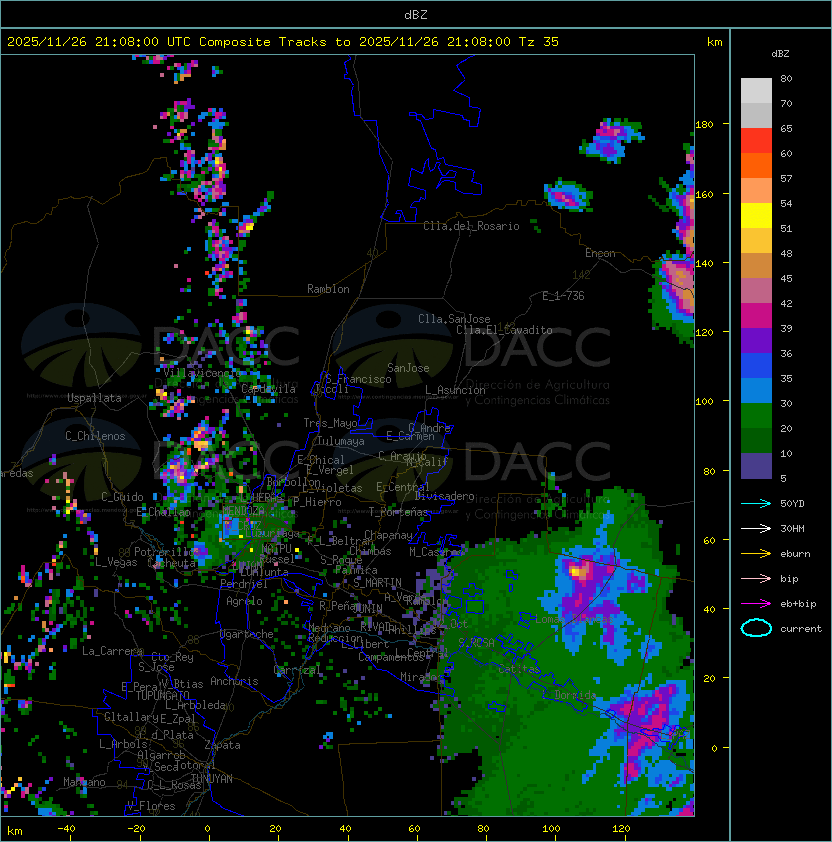
Task: Click the '180' tick on the vertical axis
Action: point(704,125)
